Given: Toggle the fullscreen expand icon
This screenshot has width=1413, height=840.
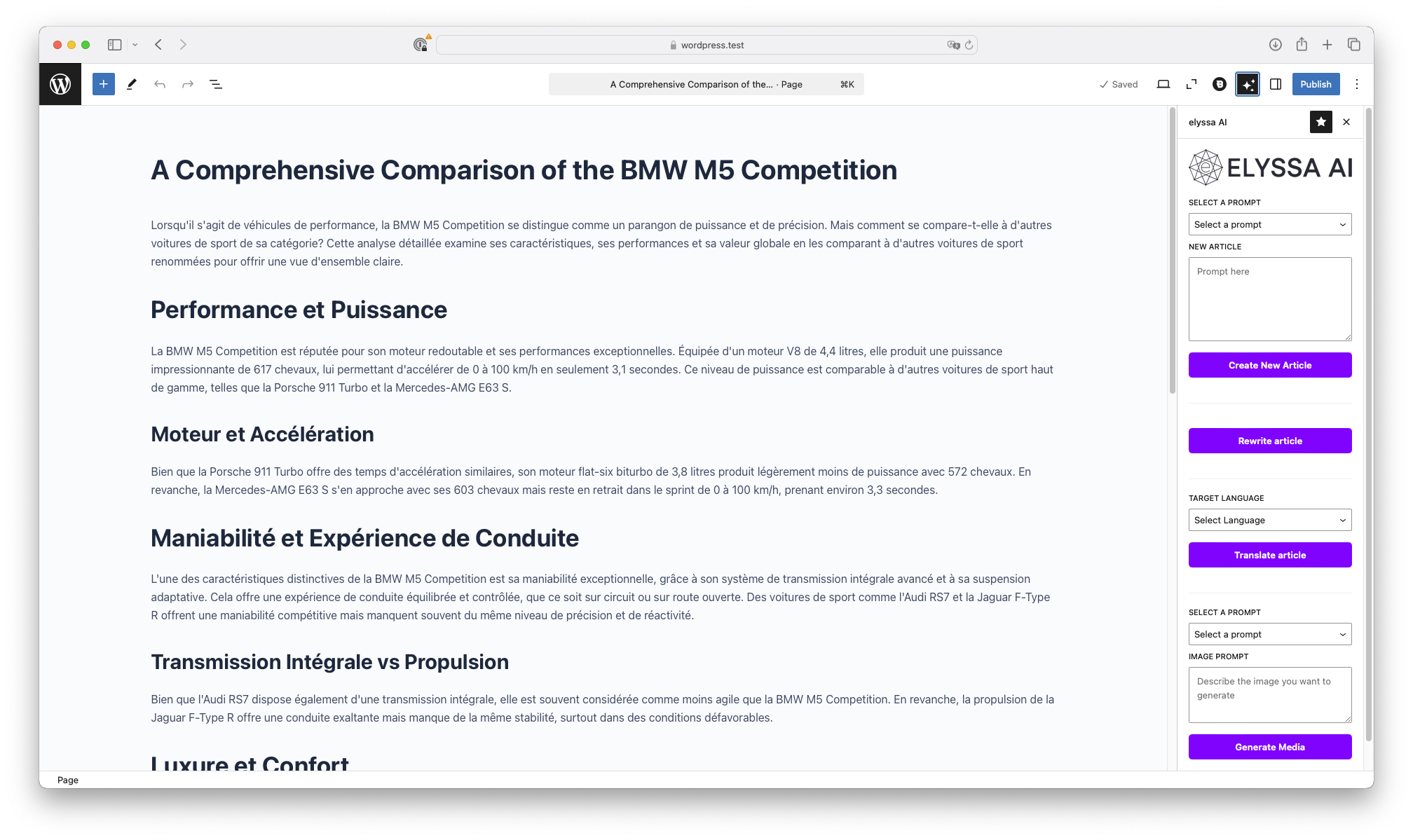Looking at the screenshot, I should [1191, 84].
